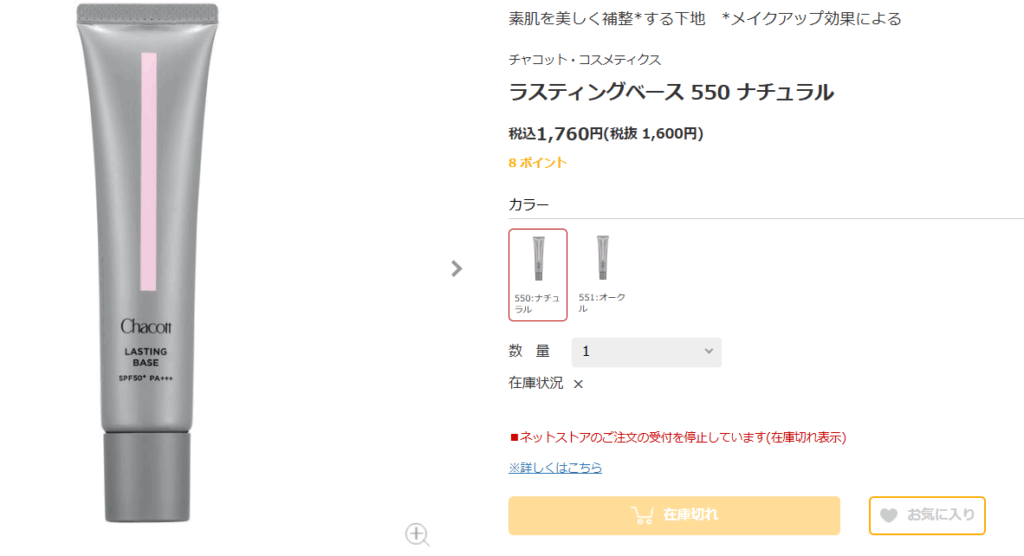Click the チャコット・コスメティクス brand name
This screenshot has width=1024, height=556.
coord(585,60)
